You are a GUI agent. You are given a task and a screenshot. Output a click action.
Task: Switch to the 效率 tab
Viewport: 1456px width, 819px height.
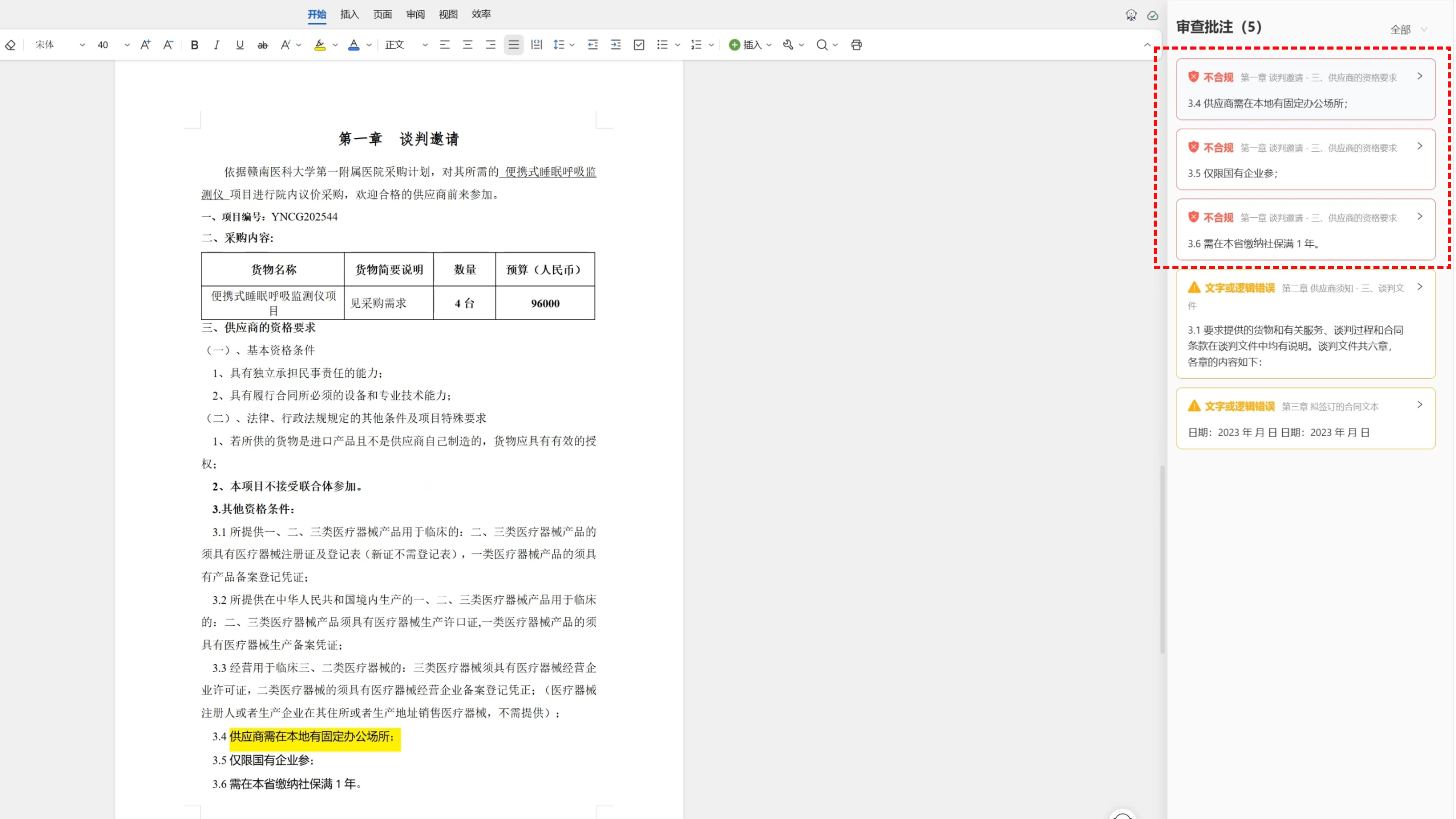pos(481,14)
